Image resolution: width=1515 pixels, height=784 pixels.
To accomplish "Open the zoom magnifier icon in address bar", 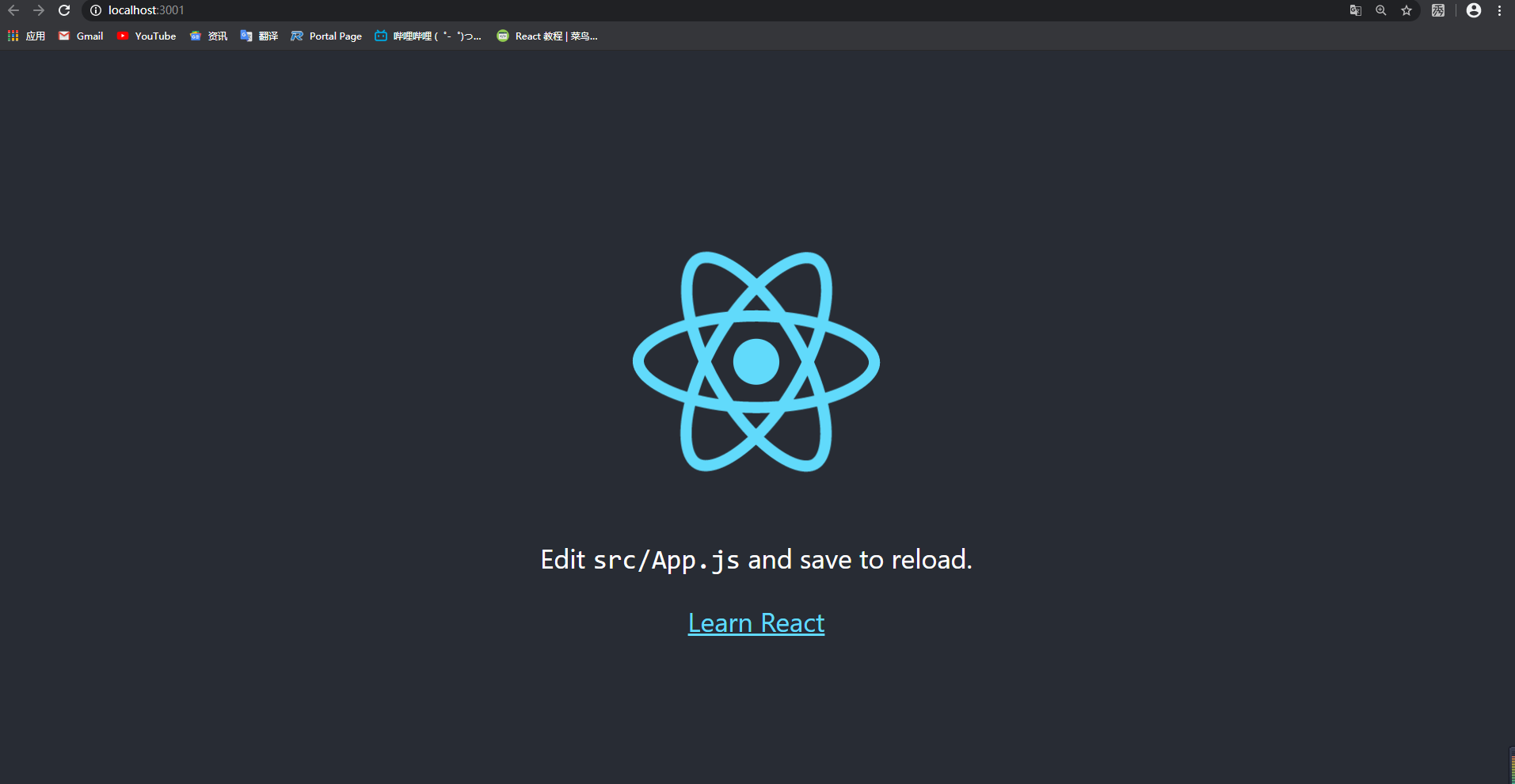I will click(x=1381, y=10).
